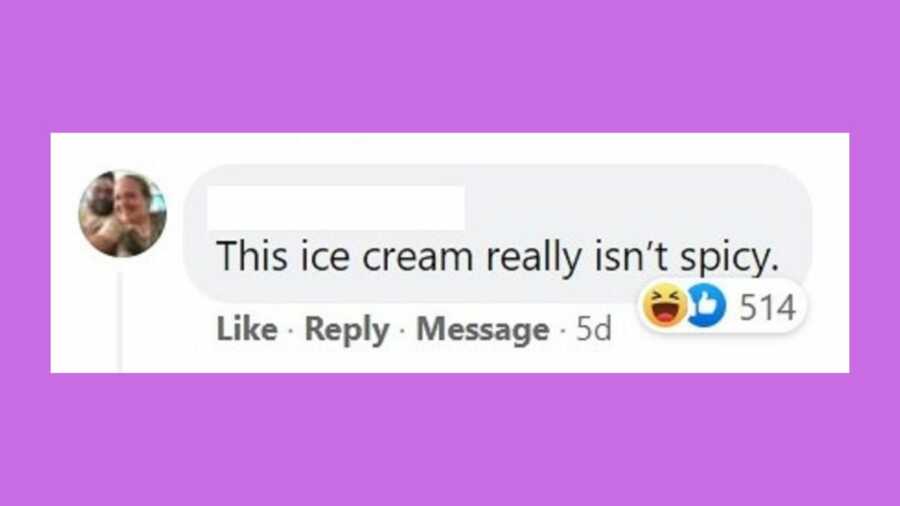
Task: Click the blue thumbs-up reaction icon
Action: tap(707, 306)
